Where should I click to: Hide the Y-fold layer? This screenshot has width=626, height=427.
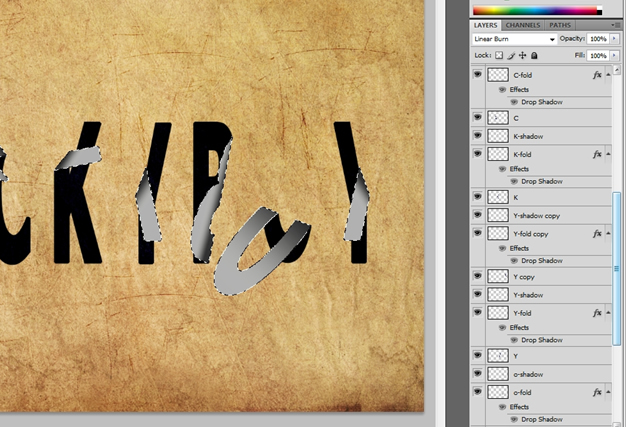(x=477, y=312)
